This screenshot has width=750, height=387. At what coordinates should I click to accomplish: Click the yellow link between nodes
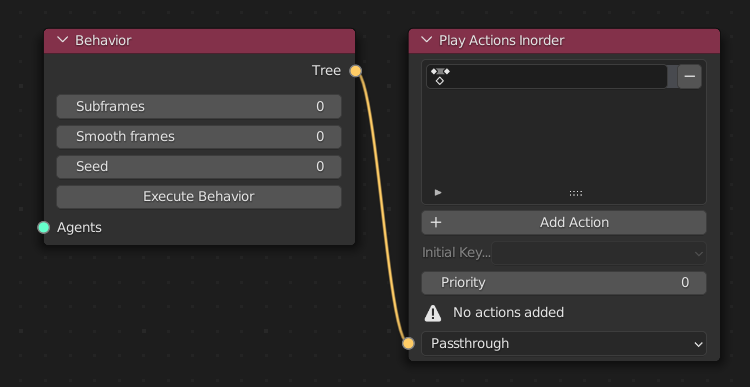point(381,207)
